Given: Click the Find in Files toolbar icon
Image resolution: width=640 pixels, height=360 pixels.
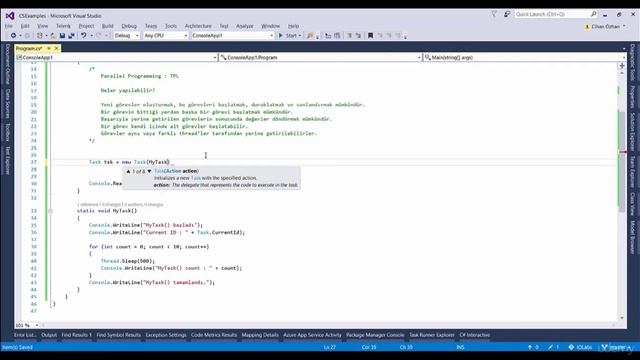Looking at the screenshot, I should click(x=310, y=36).
